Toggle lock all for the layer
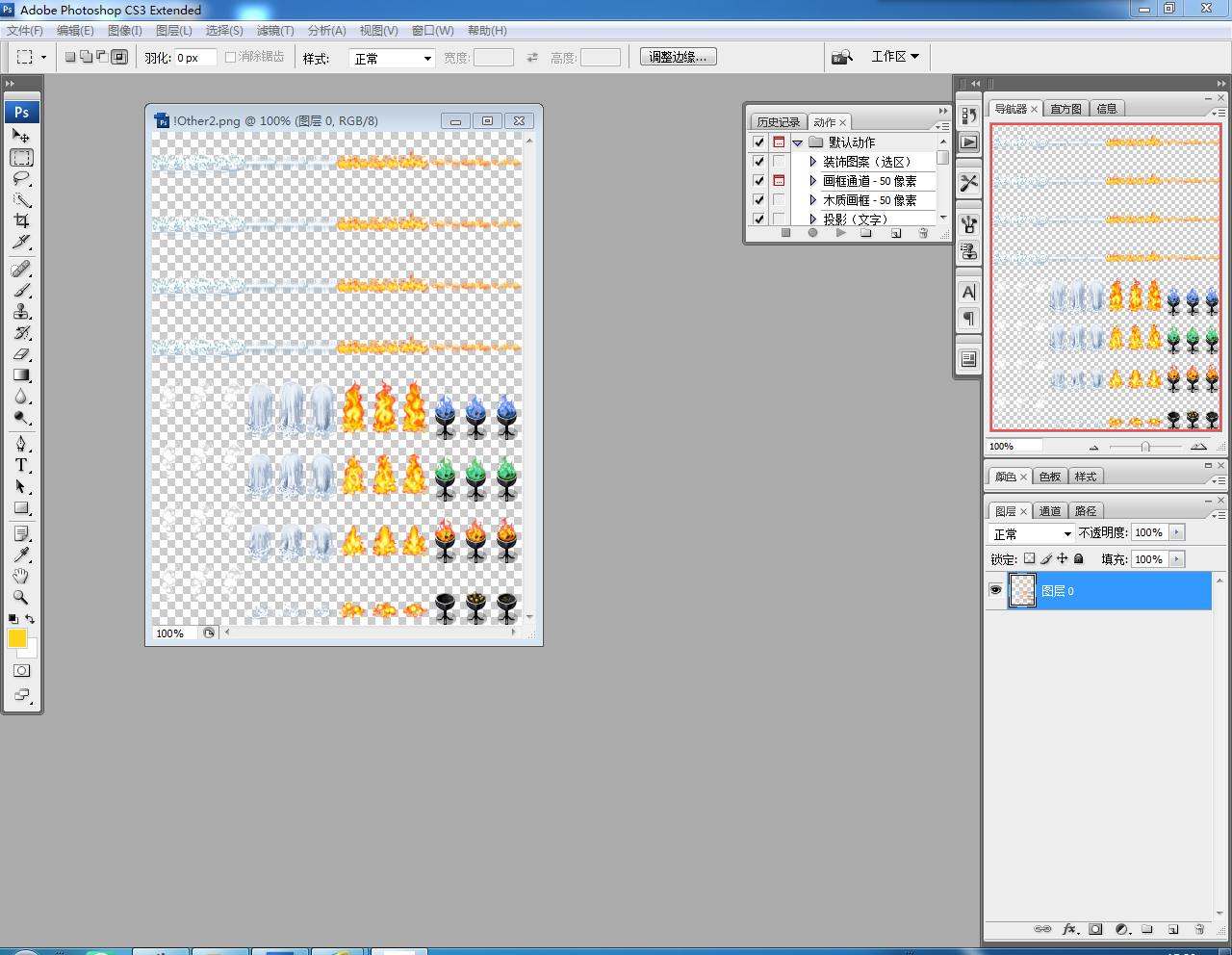This screenshot has height=955, width=1232. [x=1078, y=558]
